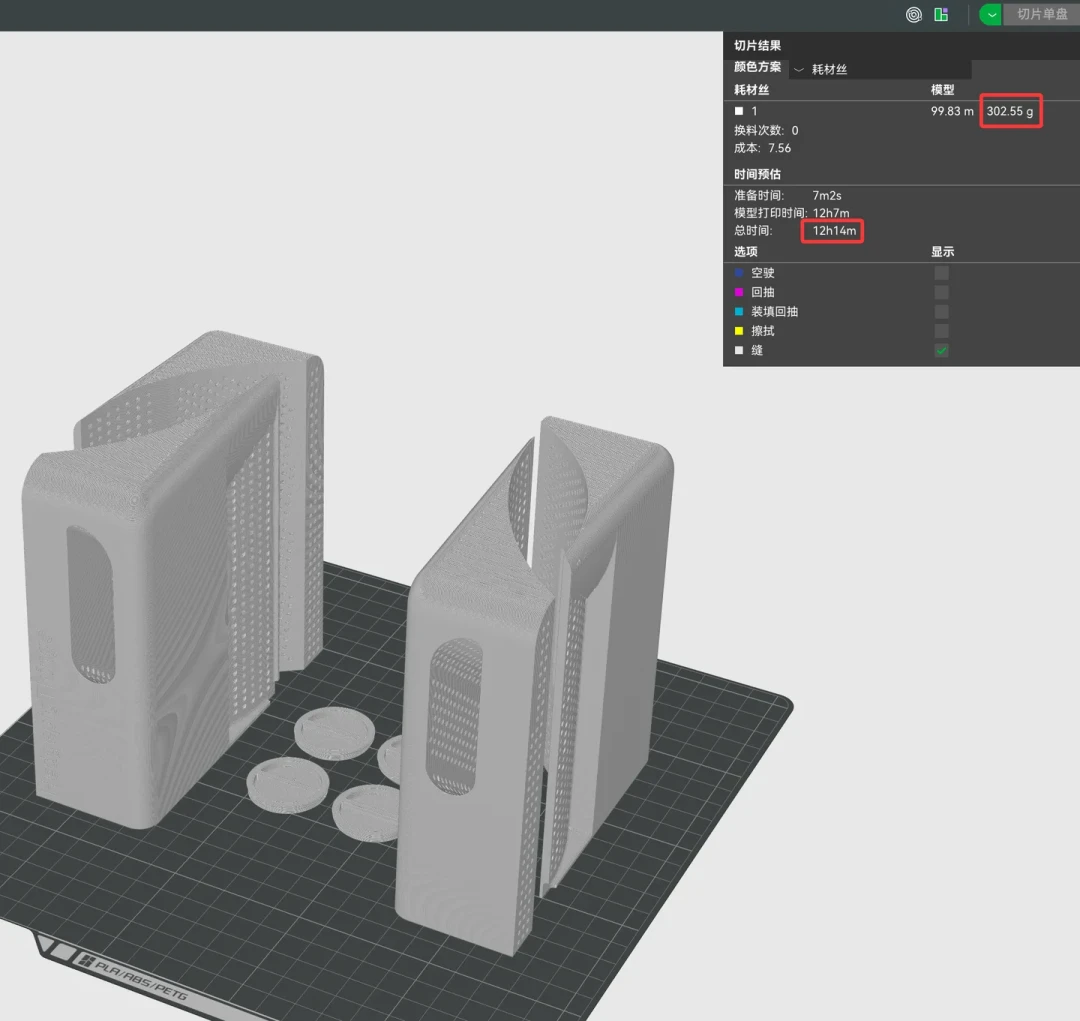The width and height of the screenshot is (1080, 1021).
Task: Enable the 擦拭 display checkbox
Action: pos(942,331)
